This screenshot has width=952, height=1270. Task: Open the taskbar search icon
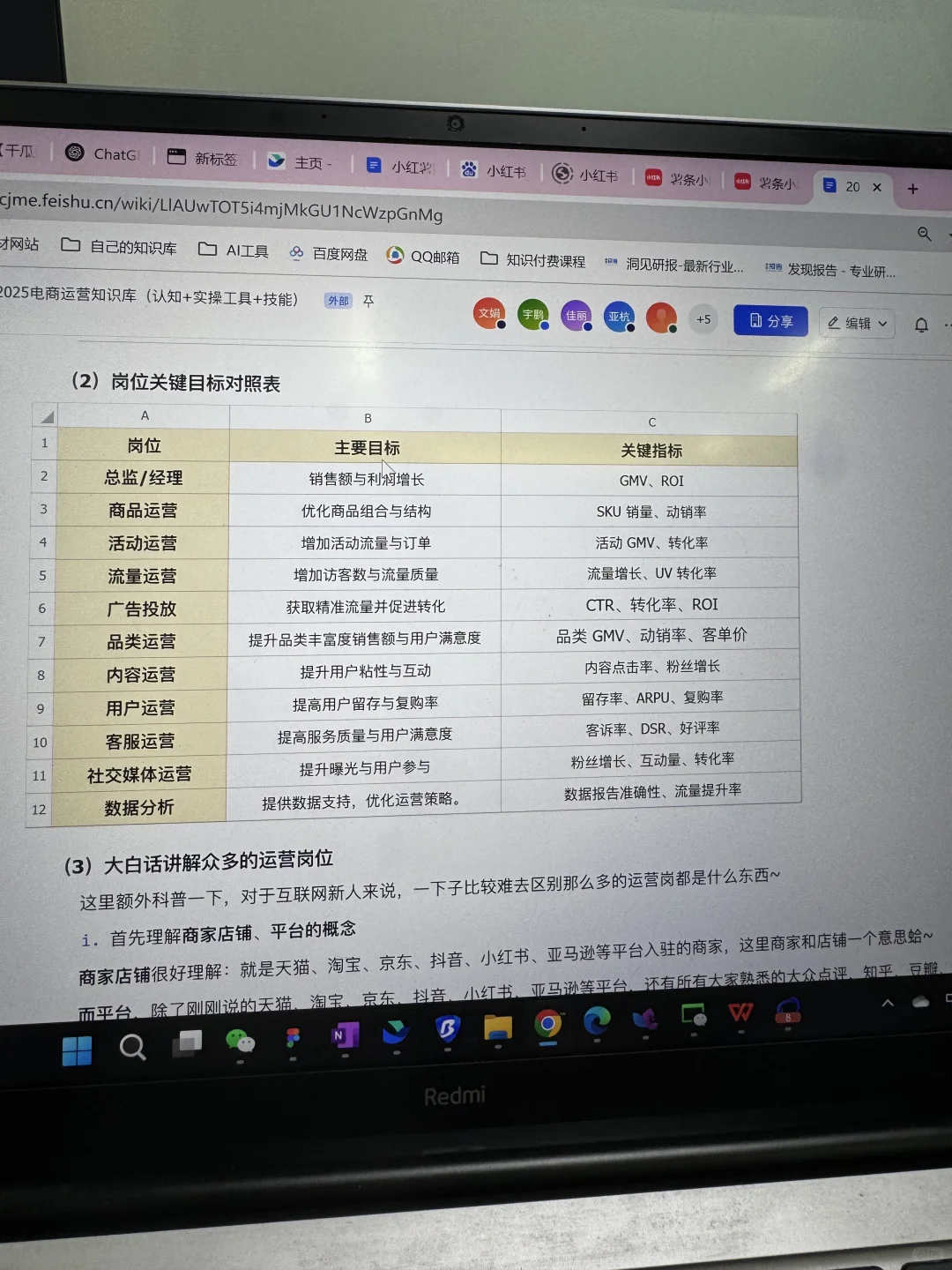coord(132,1047)
